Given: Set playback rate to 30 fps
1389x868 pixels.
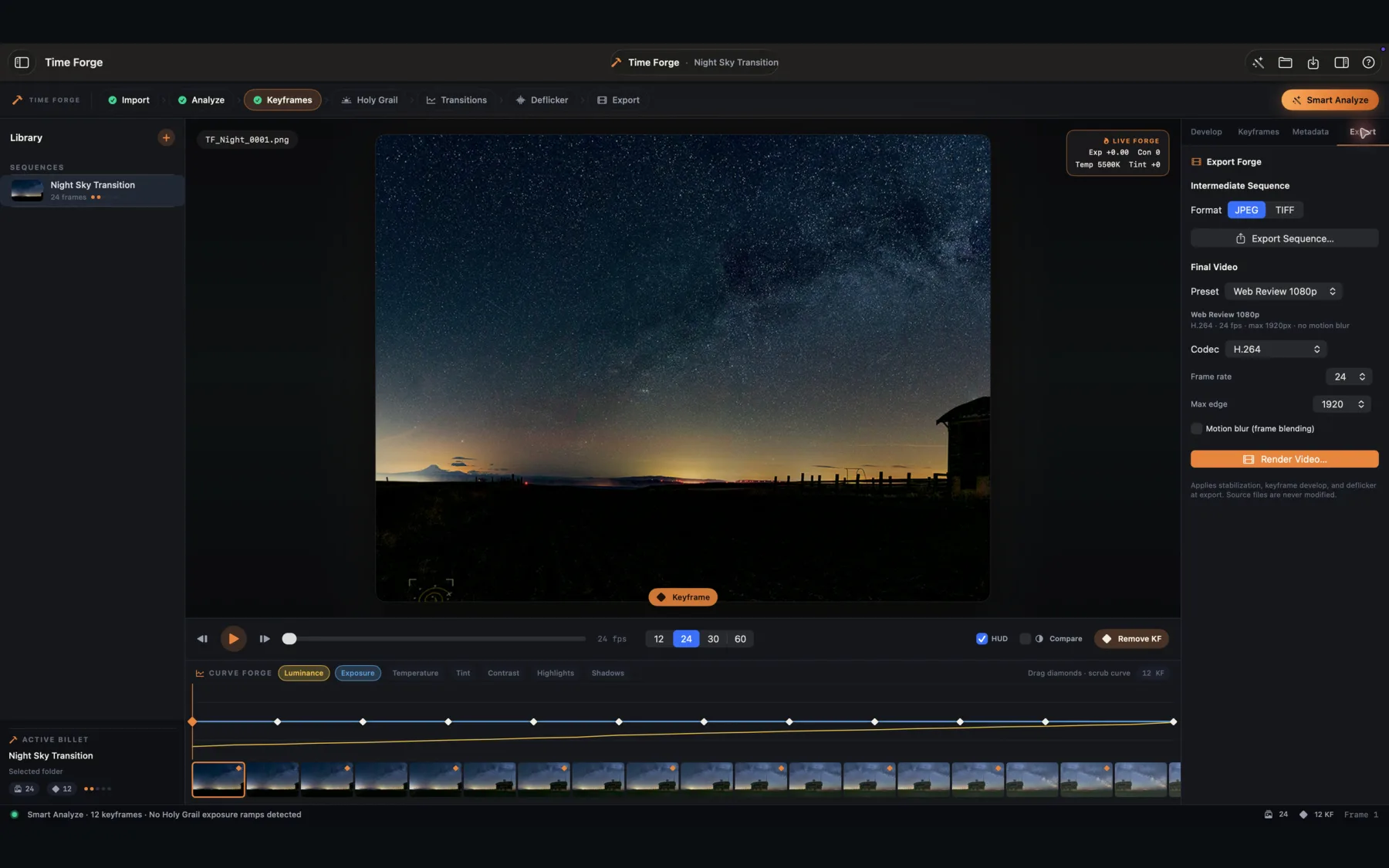Looking at the screenshot, I should pyautogui.click(x=713, y=639).
